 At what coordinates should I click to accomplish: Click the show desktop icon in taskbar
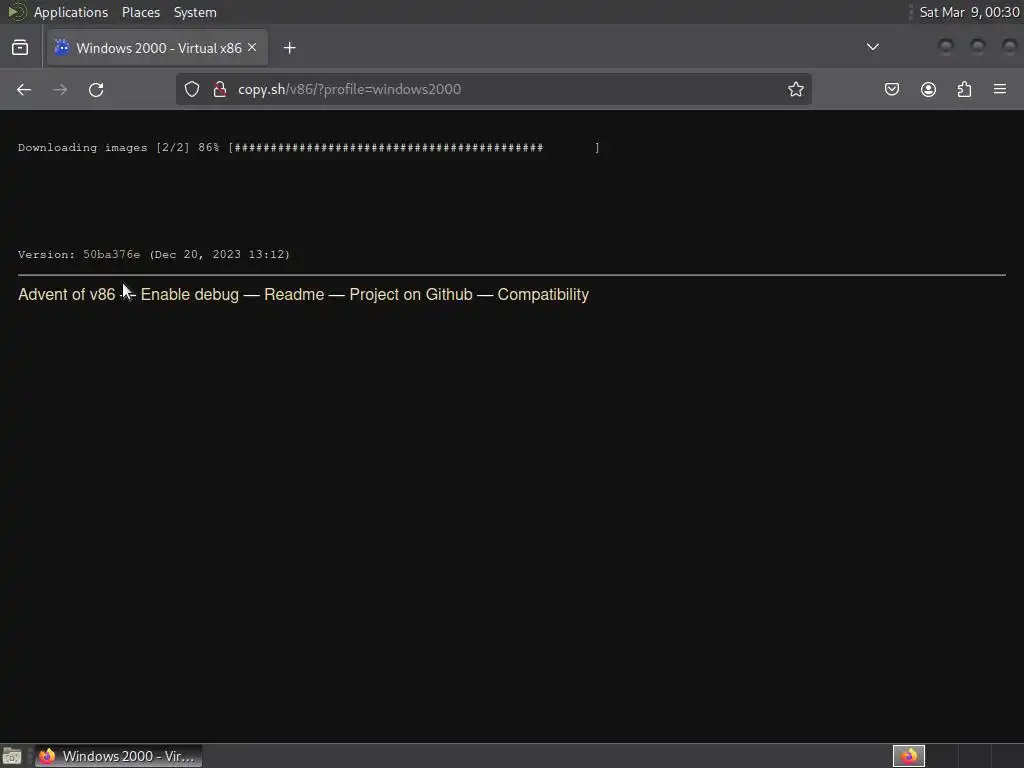click(12, 756)
